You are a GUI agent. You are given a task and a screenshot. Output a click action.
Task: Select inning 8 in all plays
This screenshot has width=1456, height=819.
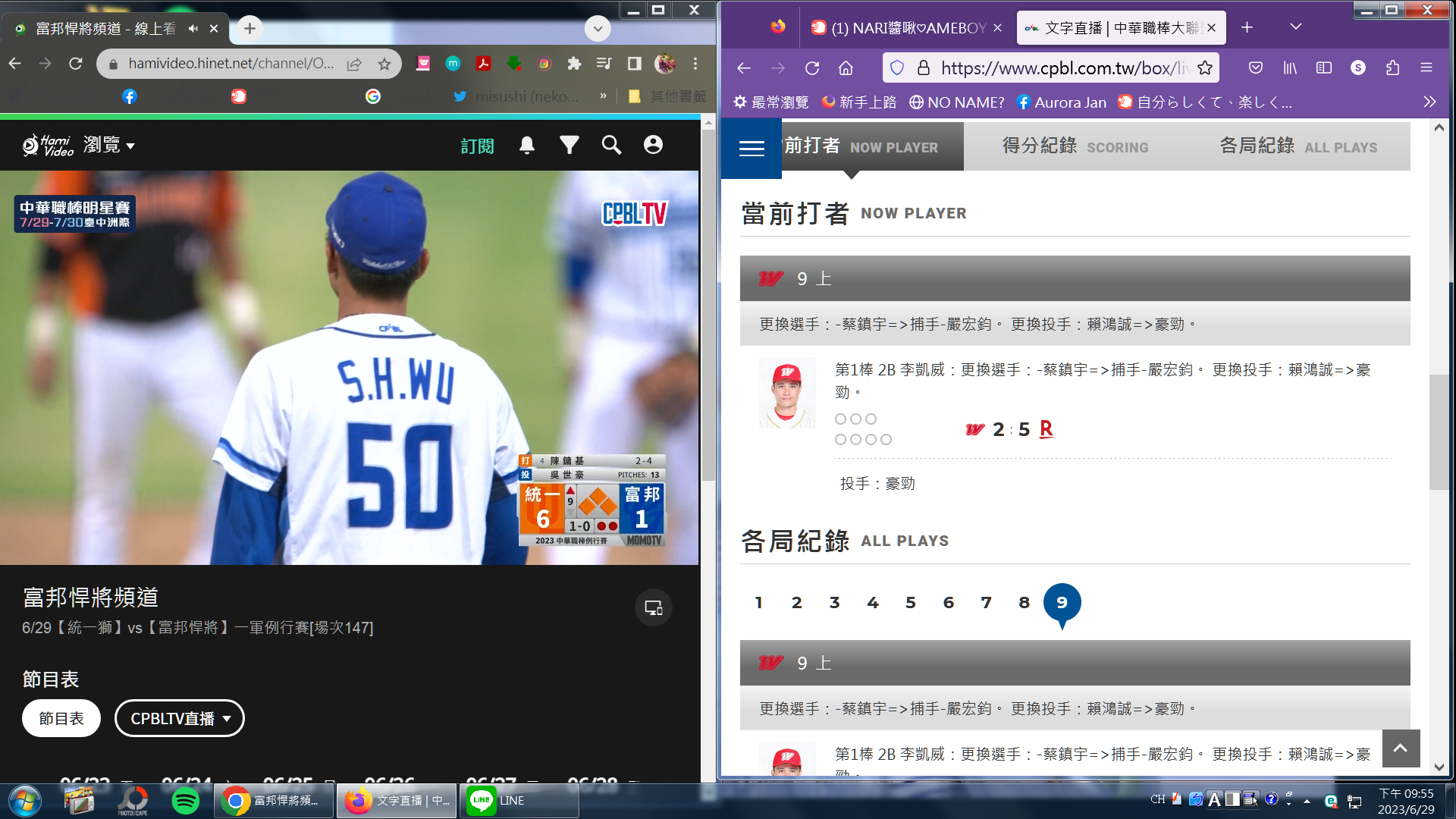(1024, 603)
